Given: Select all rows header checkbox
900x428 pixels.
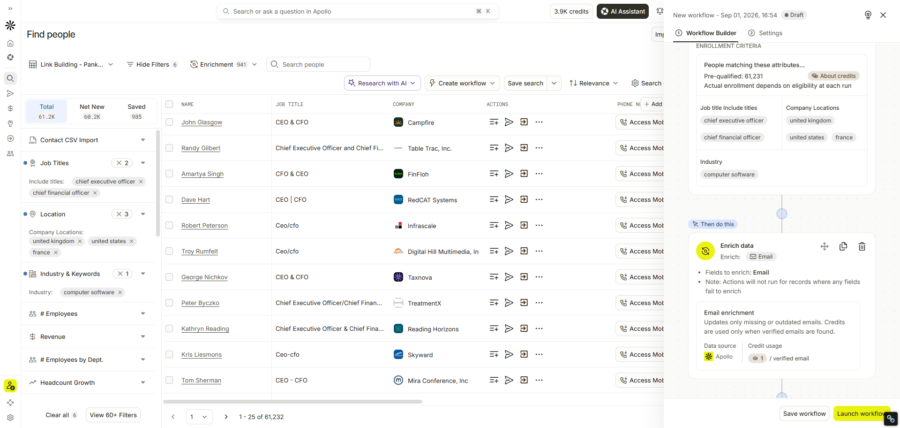Looking at the screenshot, I should pyautogui.click(x=169, y=104).
